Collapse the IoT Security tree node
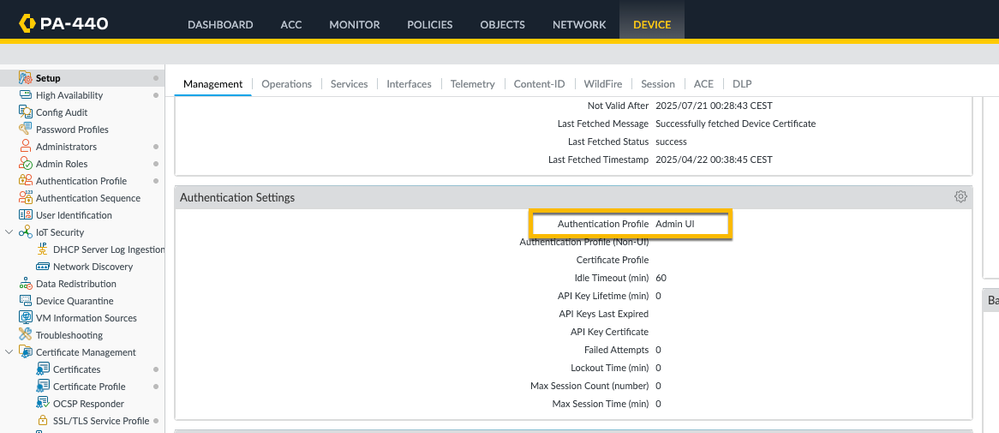The height and width of the screenshot is (433, 999). pyautogui.click(x=10, y=232)
